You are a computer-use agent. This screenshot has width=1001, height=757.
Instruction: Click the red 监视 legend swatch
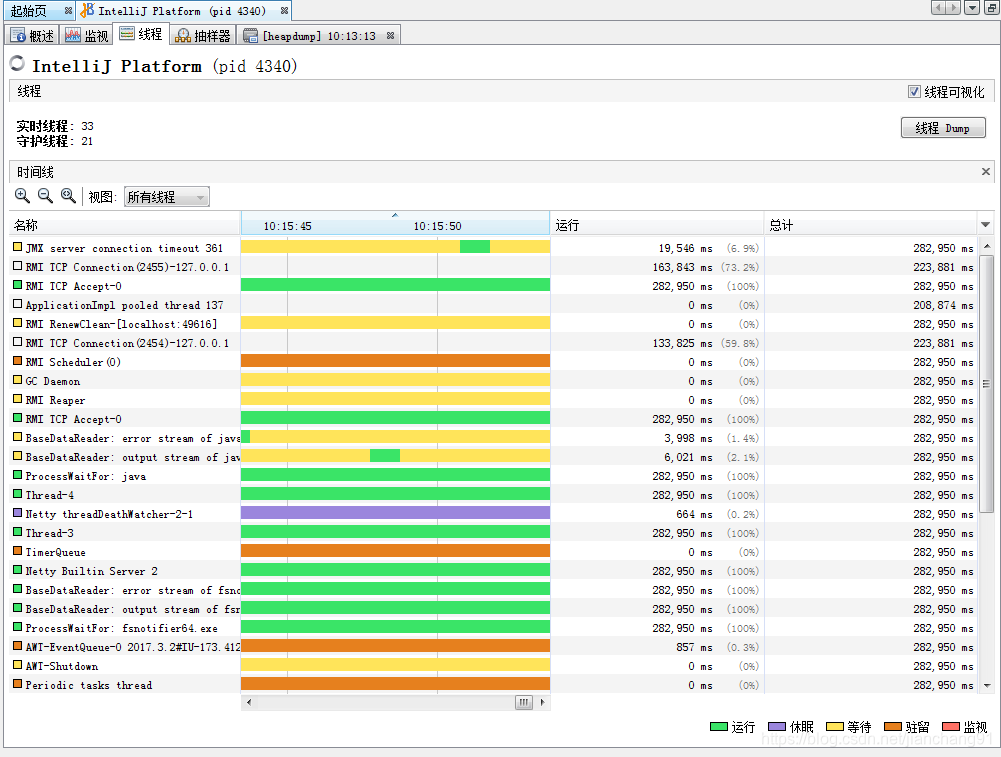(x=951, y=726)
